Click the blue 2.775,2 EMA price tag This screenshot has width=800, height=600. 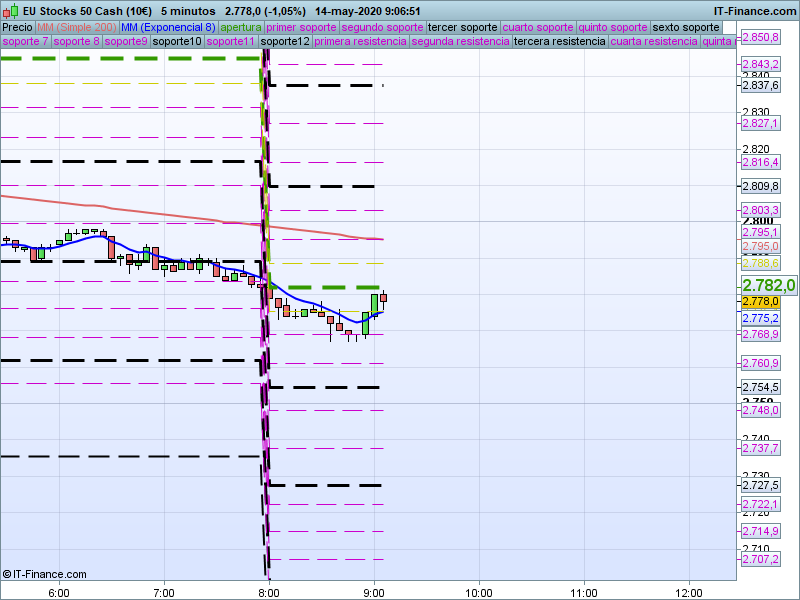click(760, 318)
